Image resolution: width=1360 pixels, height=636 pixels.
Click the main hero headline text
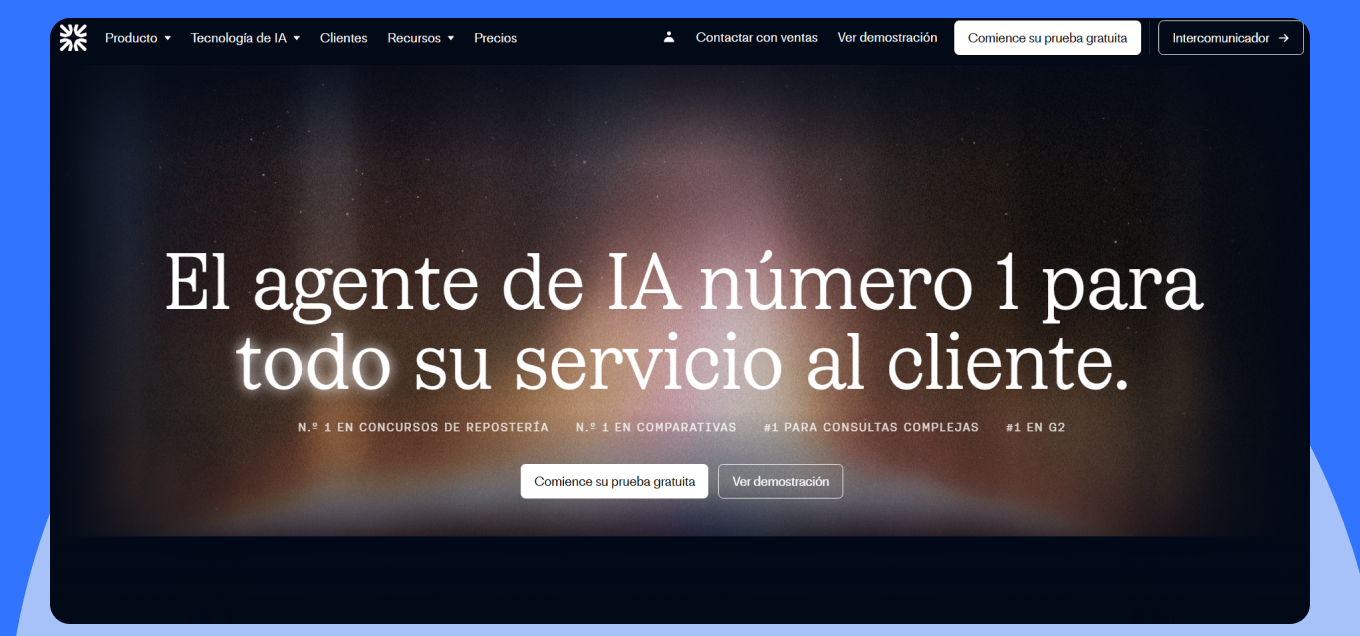(x=683, y=322)
